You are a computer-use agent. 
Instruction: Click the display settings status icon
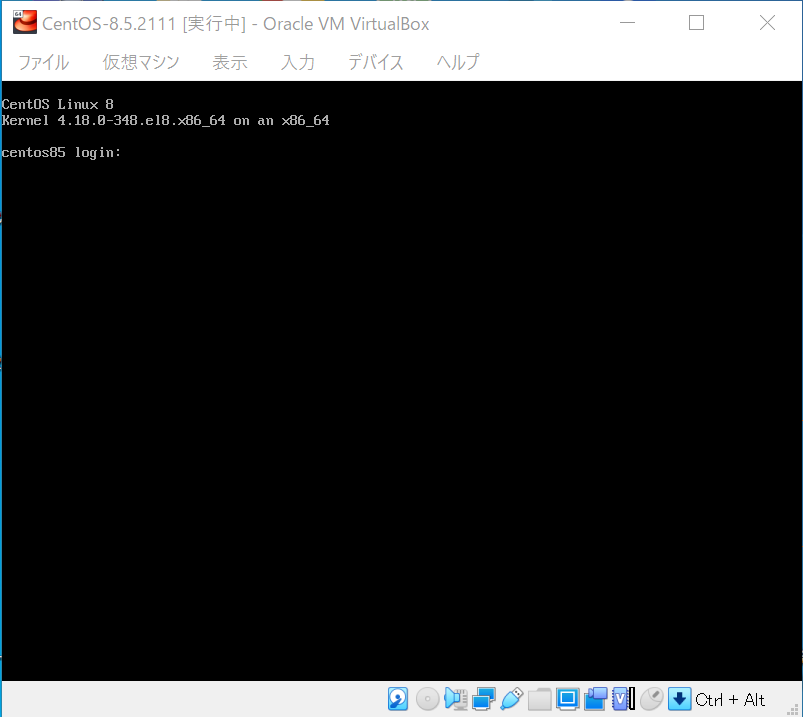pyautogui.click(x=567, y=699)
